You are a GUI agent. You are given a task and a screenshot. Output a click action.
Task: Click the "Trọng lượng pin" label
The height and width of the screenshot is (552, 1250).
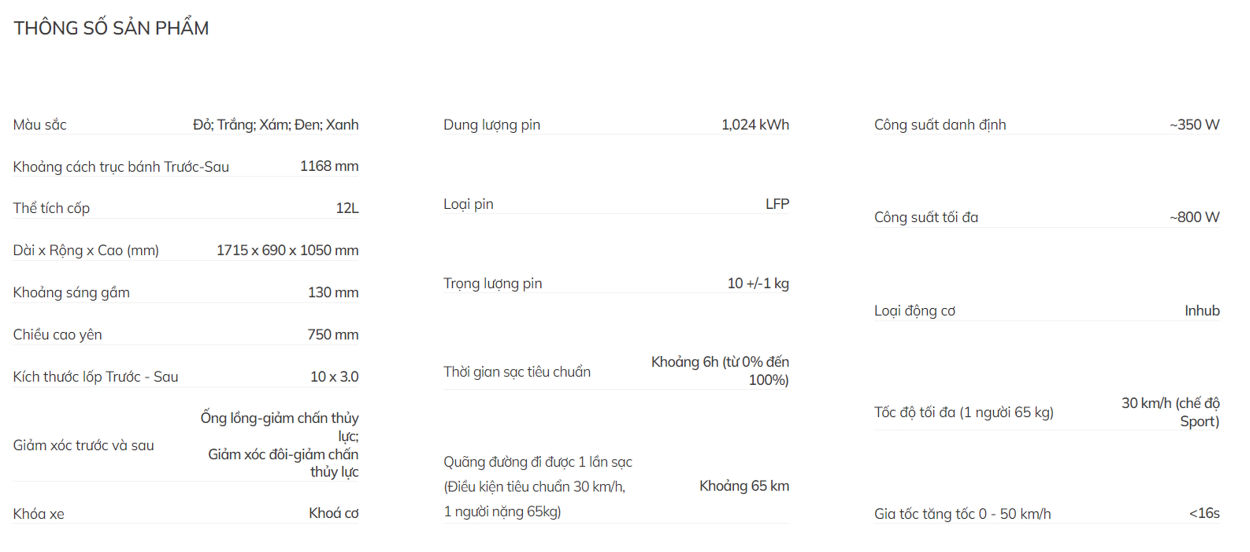[x=492, y=283]
